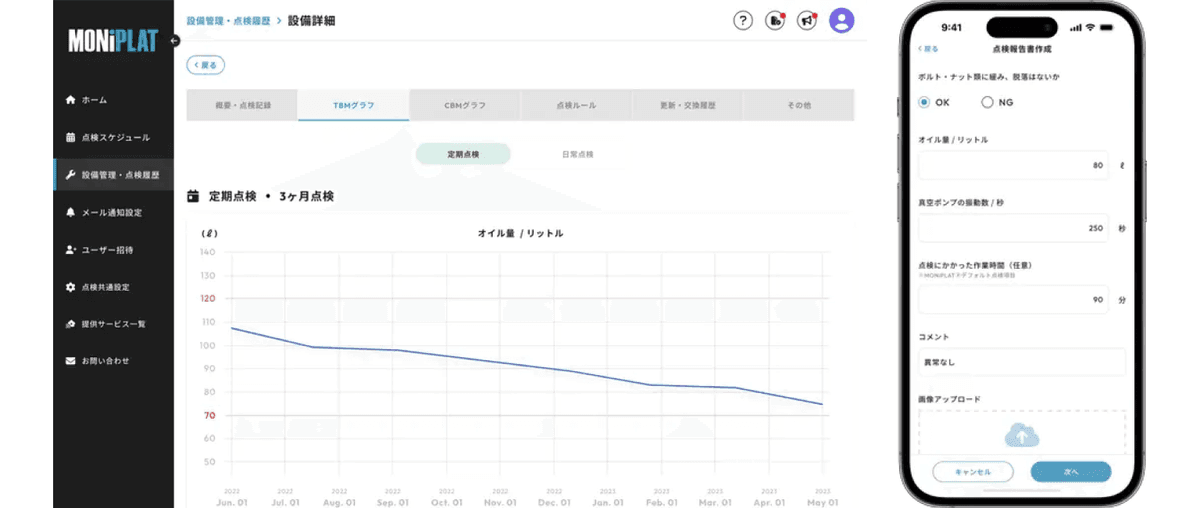The image size is (1200, 508).
Task: Click the オイル量 input field
Action: click(1012, 166)
